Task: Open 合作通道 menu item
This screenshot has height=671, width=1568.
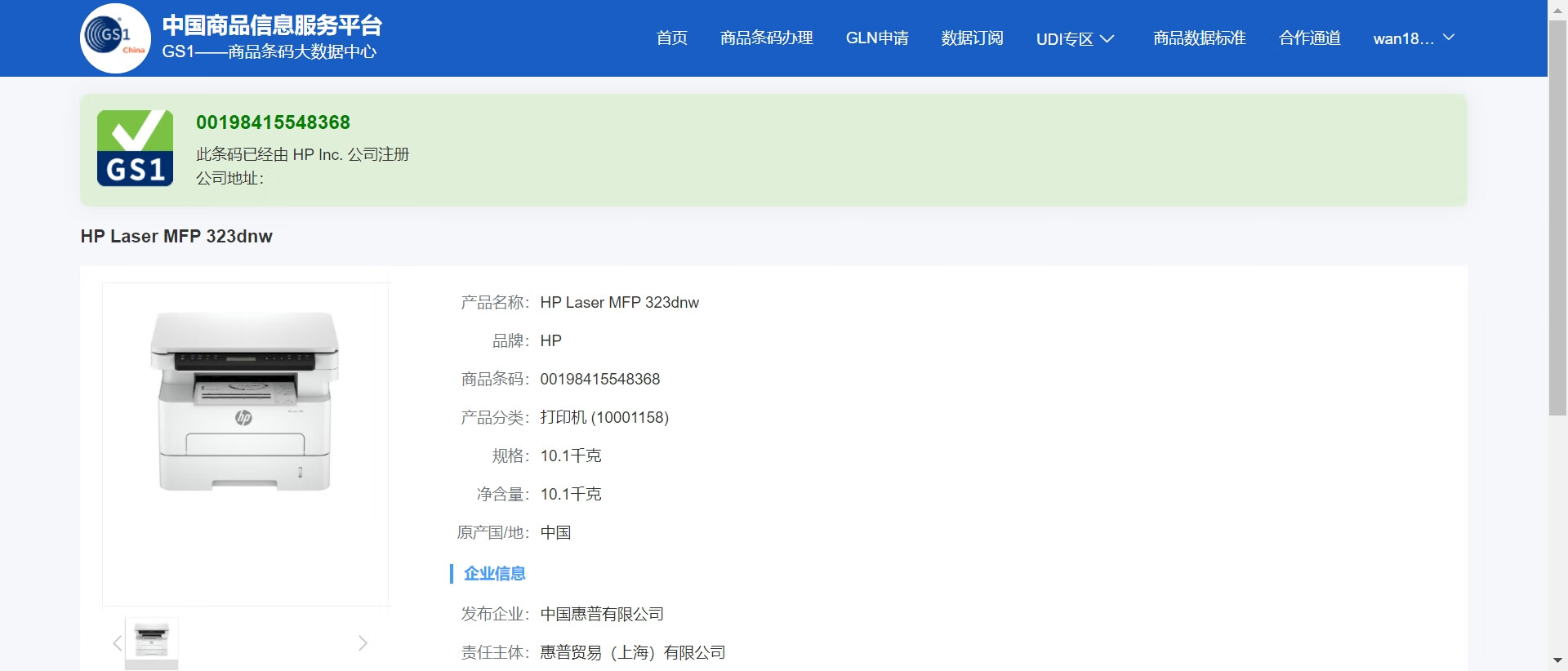Action: pyautogui.click(x=1309, y=38)
